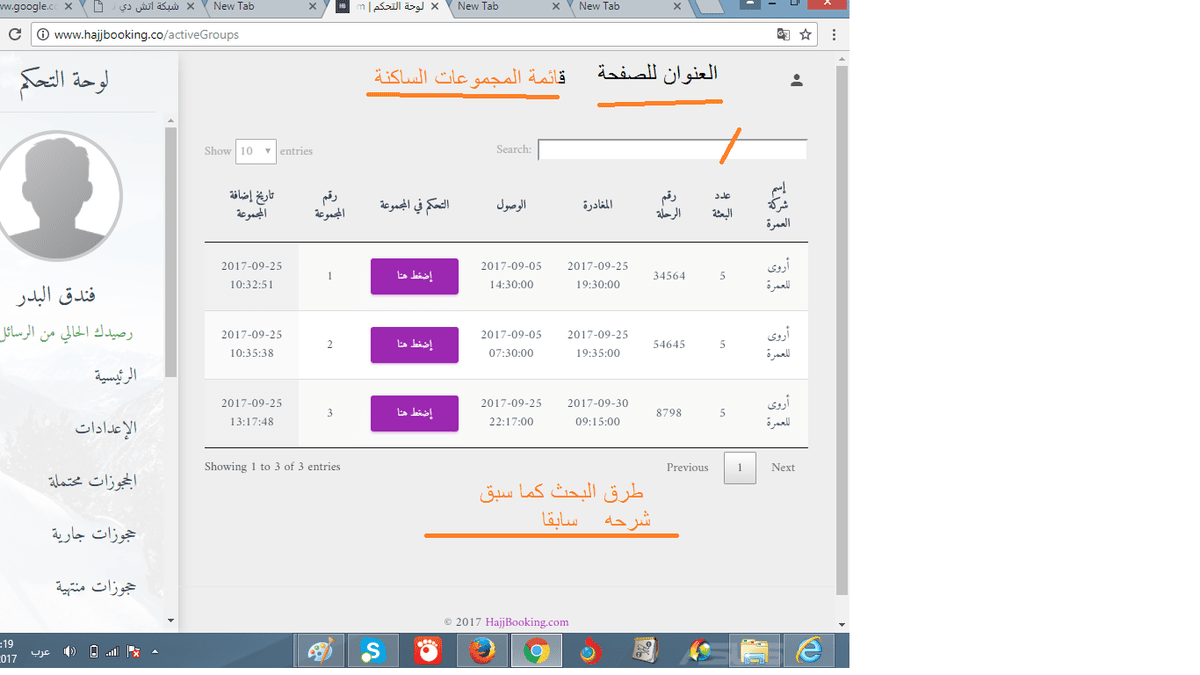Click the page reload icon
The width and height of the screenshot is (1200, 675).
coord(14,33)
